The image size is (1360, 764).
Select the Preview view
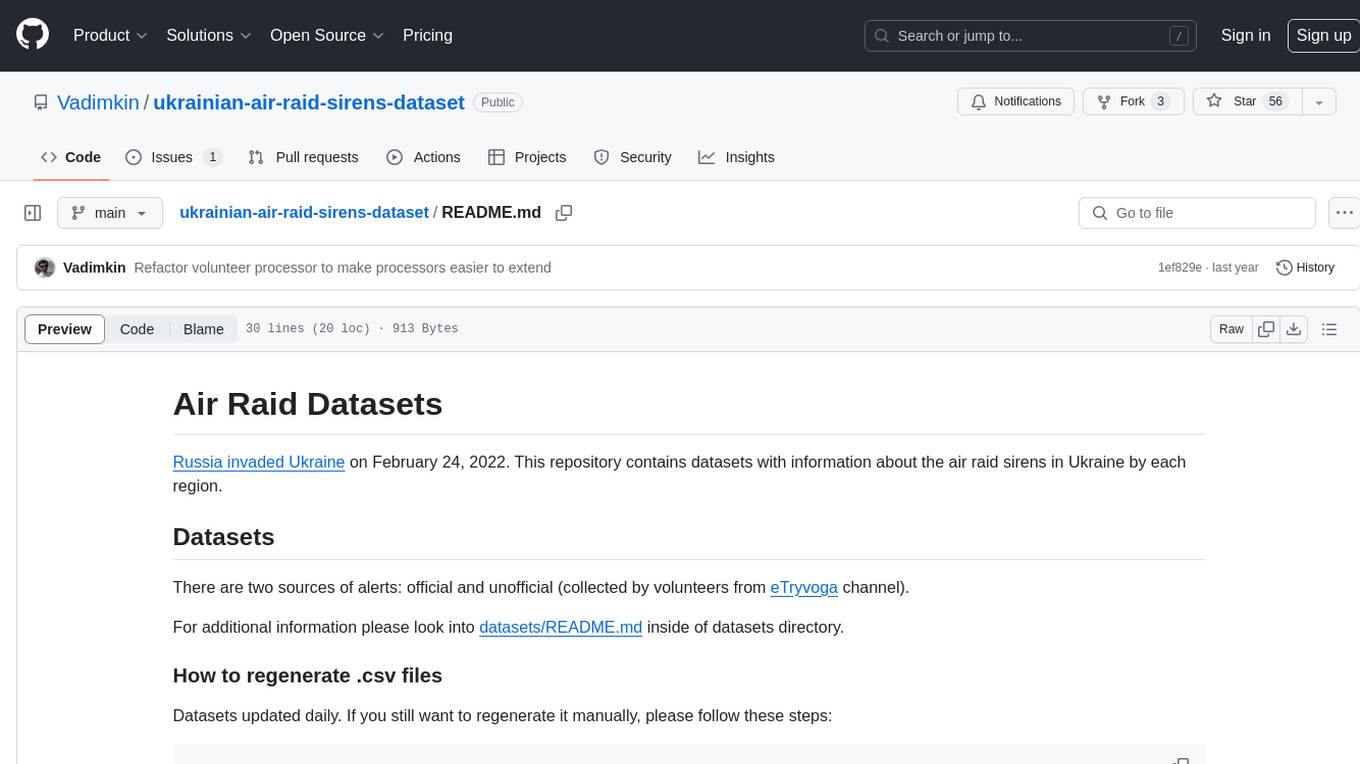pyautogui.click(x=65, y=329)
